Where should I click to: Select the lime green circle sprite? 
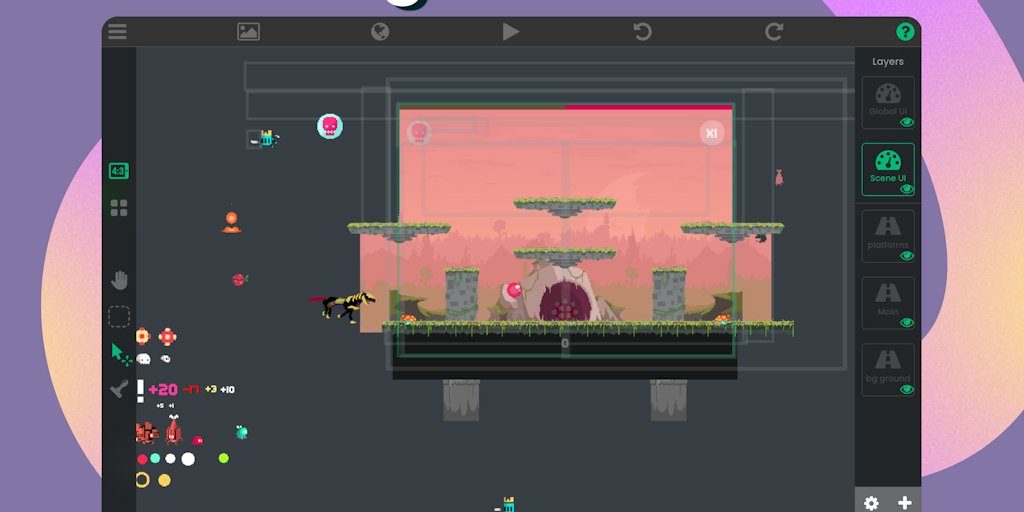[x=223, y=458]
